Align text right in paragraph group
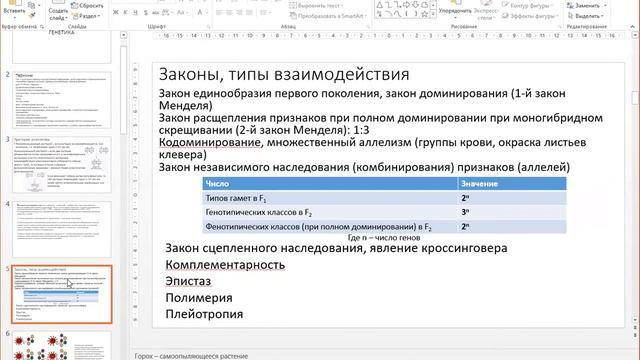Screen dimensions: 640x360 click(x=240, y=13)
